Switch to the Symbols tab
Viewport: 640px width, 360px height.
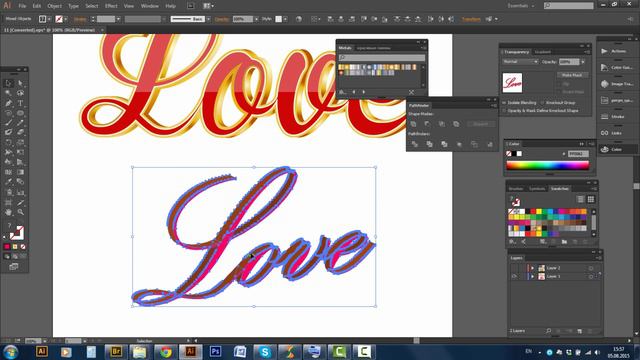(x=537, y=189)
